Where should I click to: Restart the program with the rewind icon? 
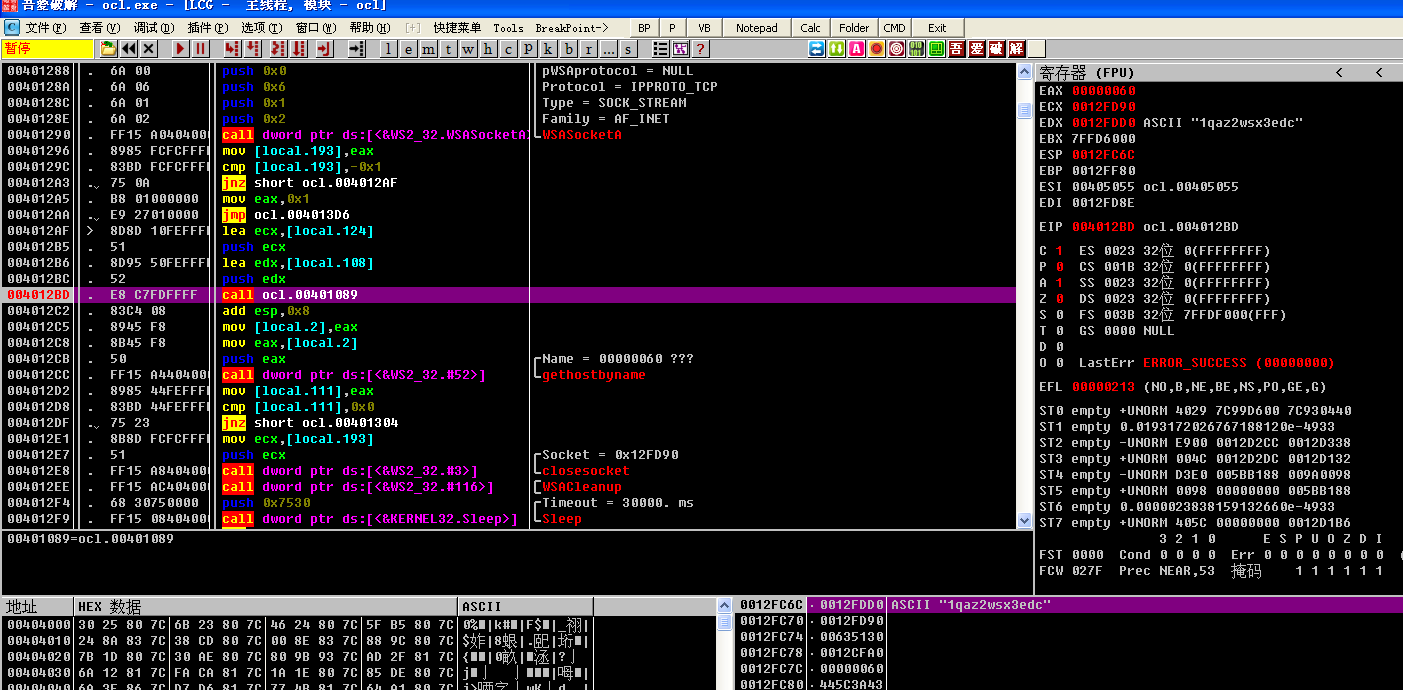(129, 48)
